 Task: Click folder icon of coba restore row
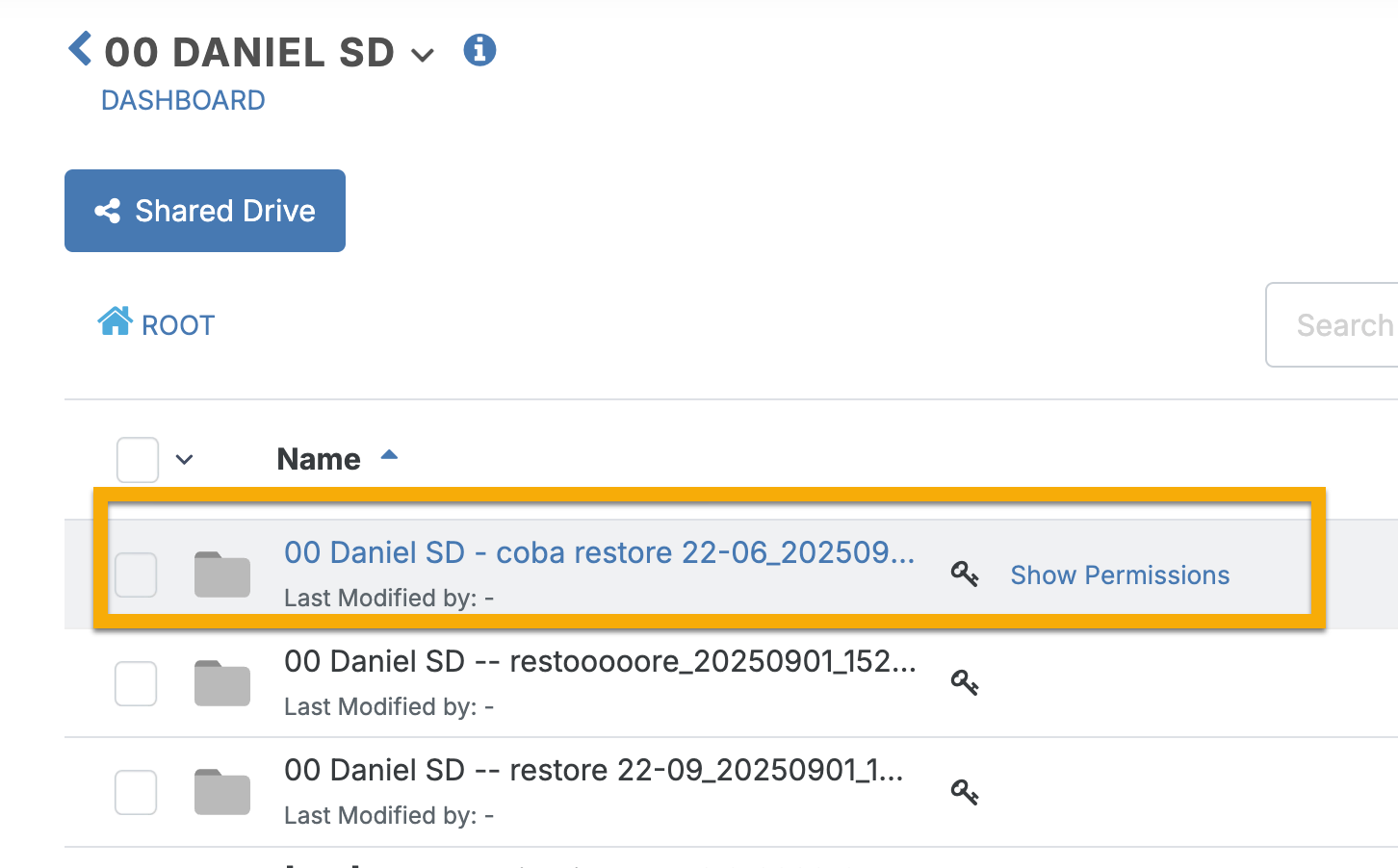pos(222,574)
